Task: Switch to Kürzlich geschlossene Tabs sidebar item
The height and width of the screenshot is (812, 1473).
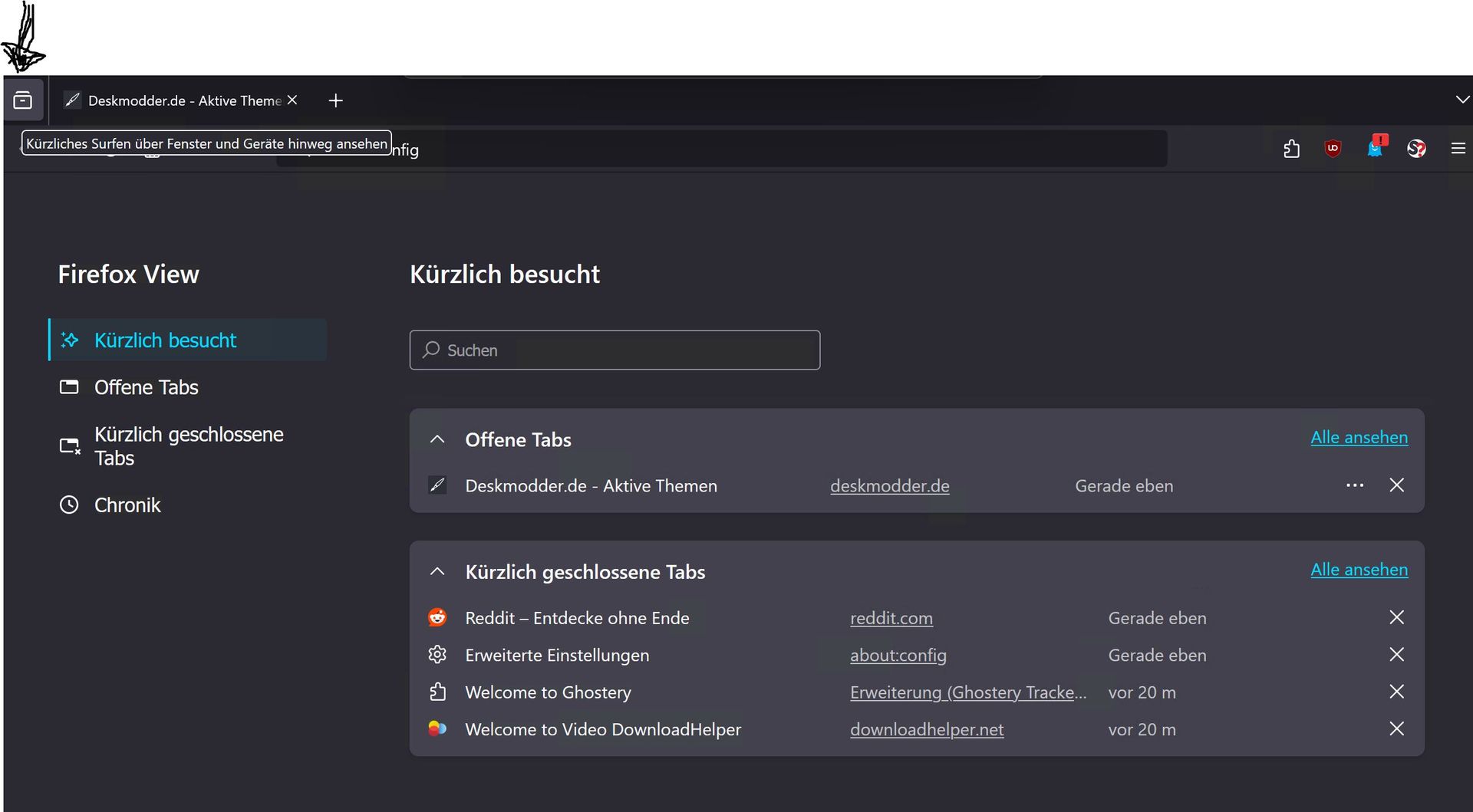Action: [188, 446]
